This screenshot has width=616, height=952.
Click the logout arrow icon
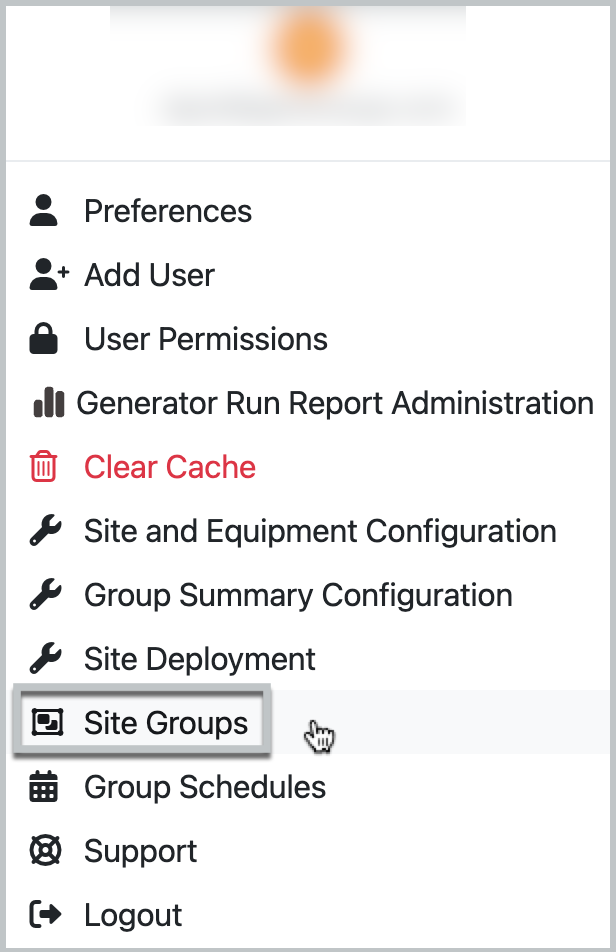pos(45,915)
